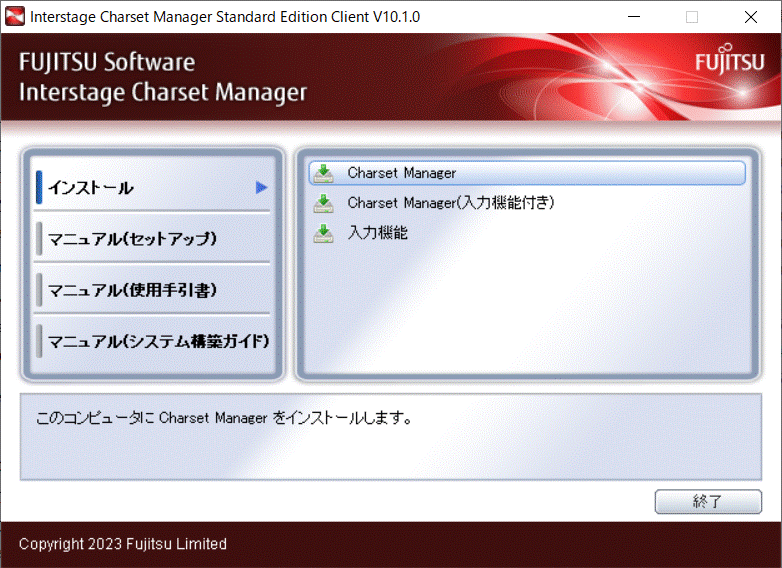Click the blue arrow beside インストール
Viewport: 782px width, 568px height.
[x=262, y=188]
